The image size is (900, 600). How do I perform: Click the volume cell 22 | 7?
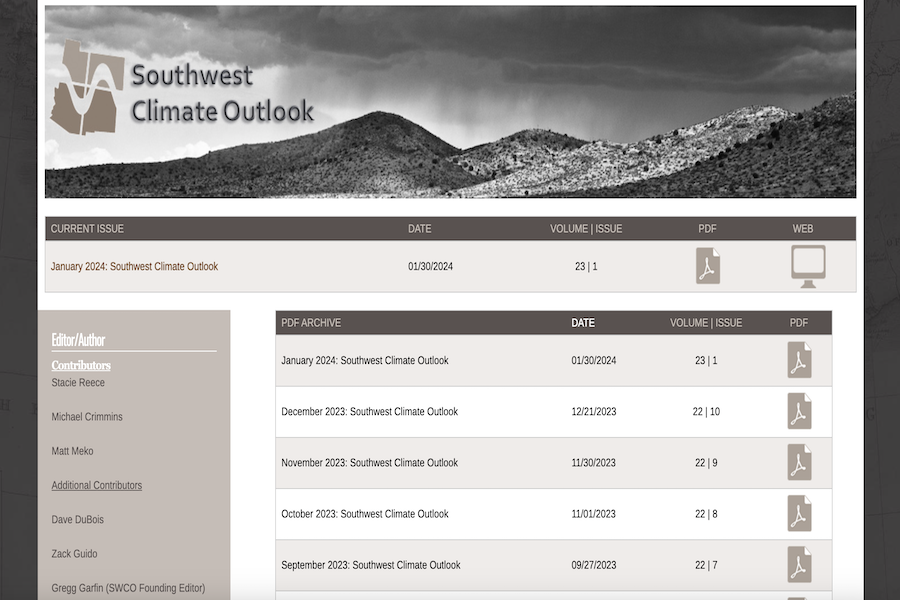[x=706, y=565]
